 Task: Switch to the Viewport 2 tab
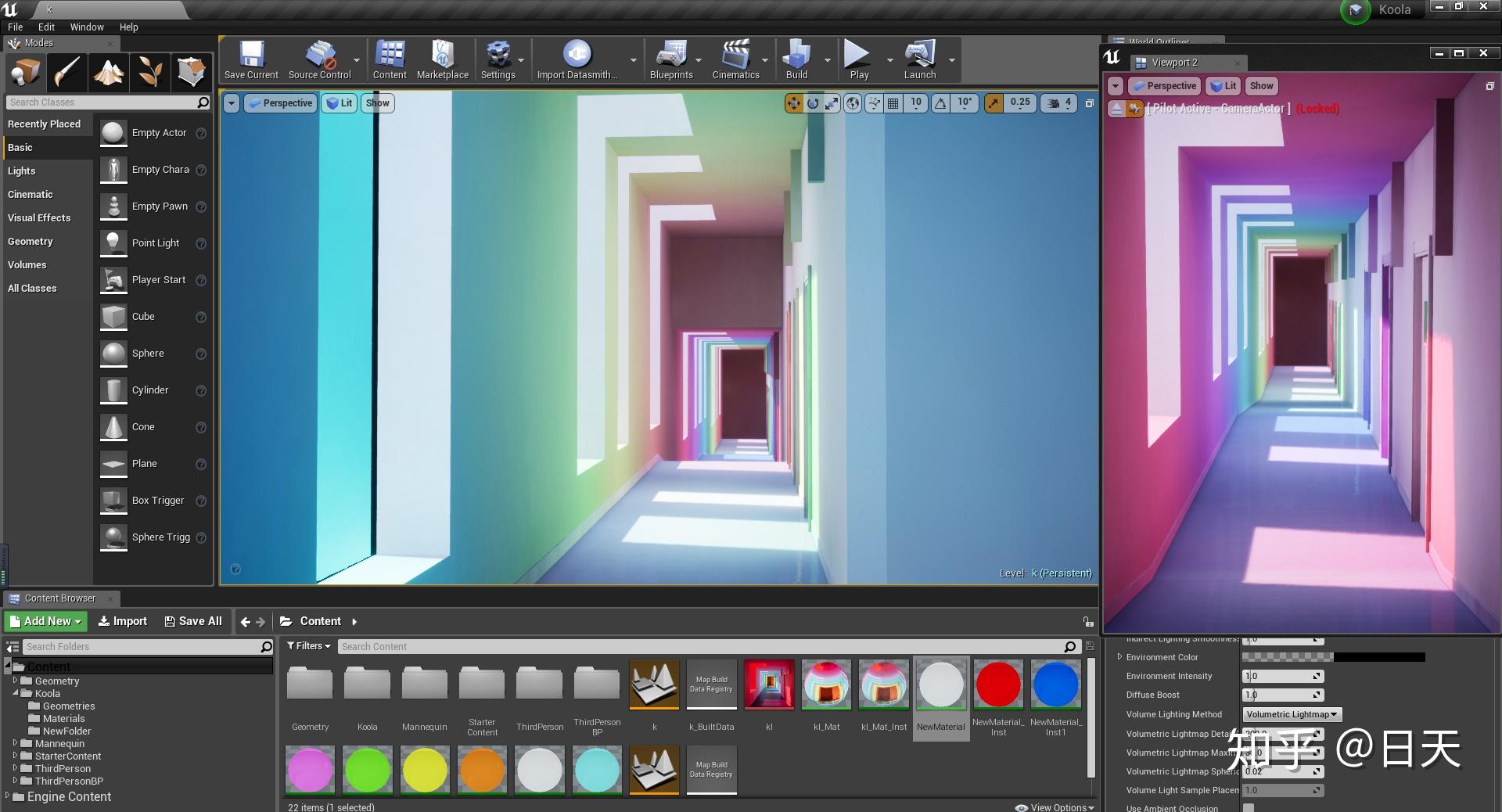(1173, 63)
